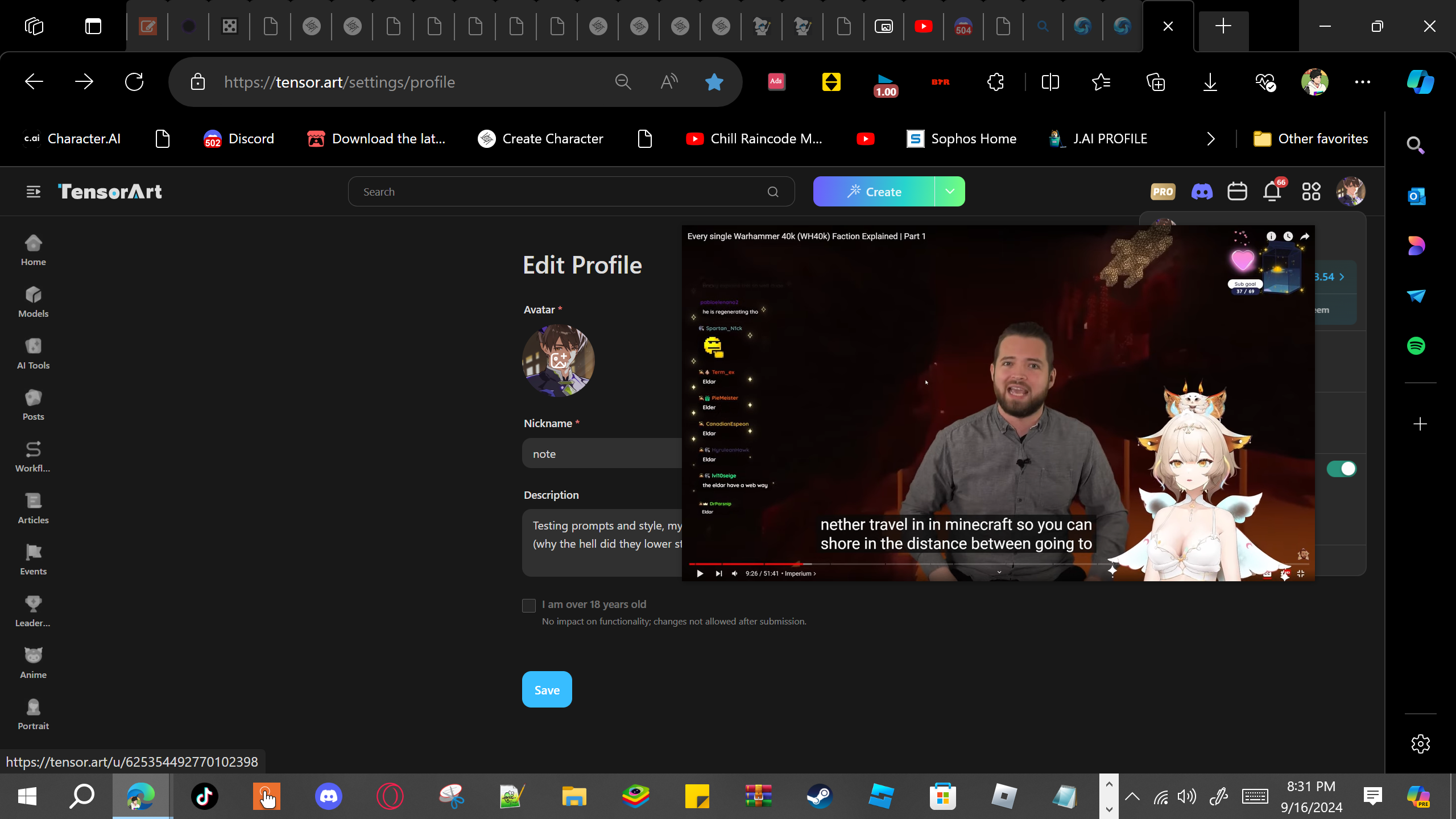Open the apps grid icon
The width and height of the screenshot is (1456, 819).
[1311, 192]
